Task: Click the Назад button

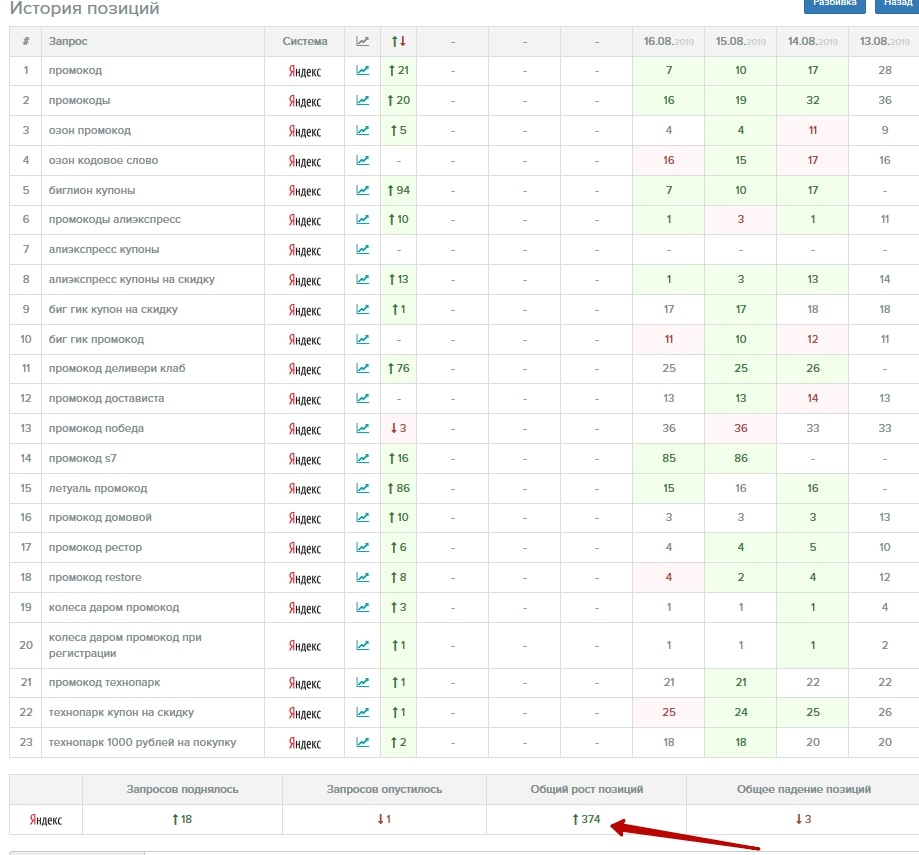Action: 897,5
